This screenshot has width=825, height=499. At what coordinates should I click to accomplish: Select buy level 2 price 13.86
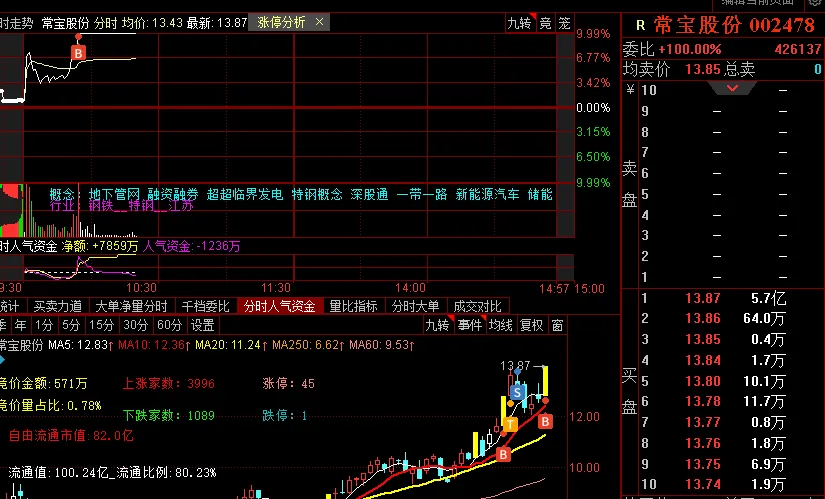(x=702, y=318)
